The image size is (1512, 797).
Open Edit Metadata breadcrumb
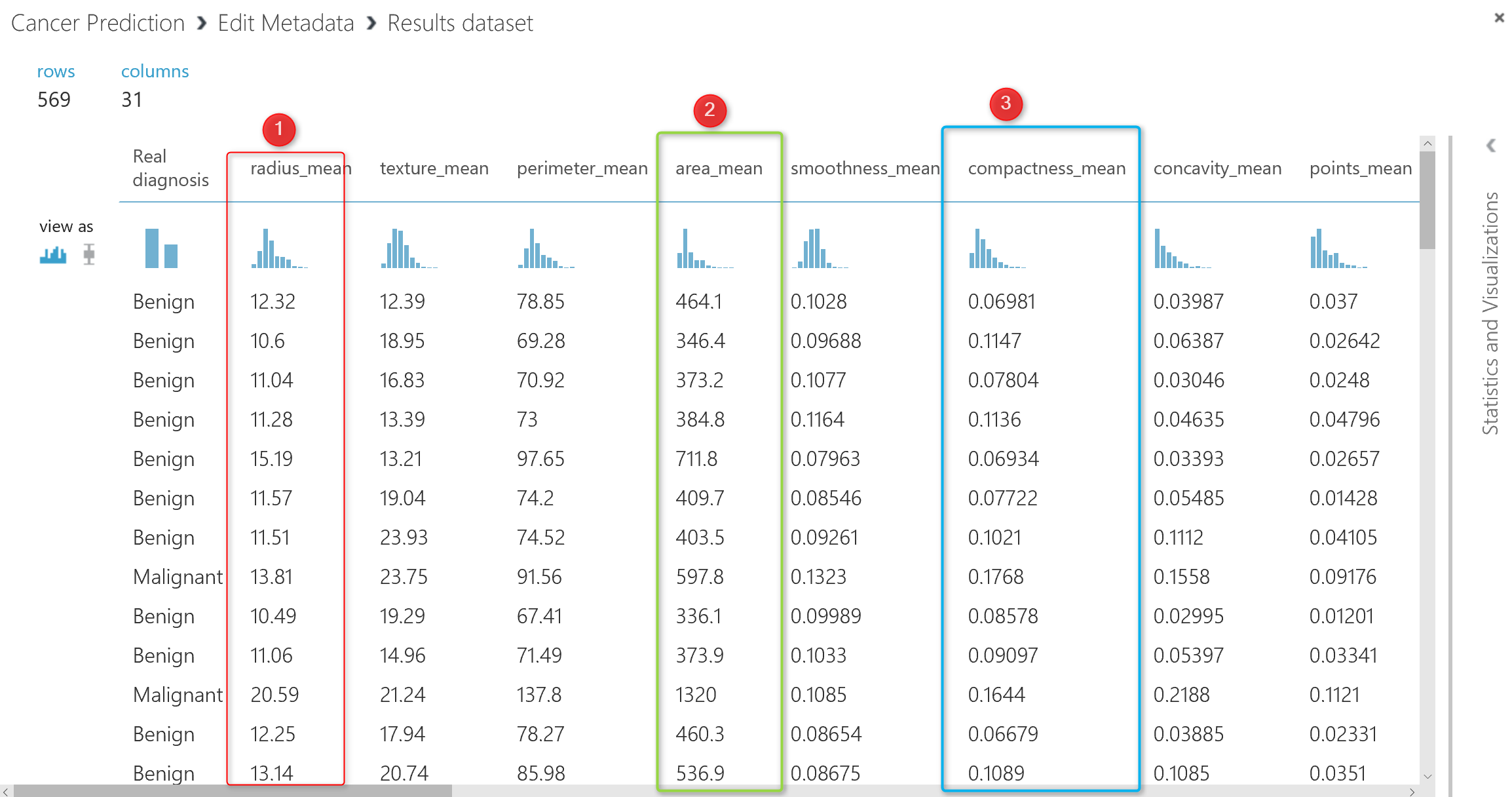click(x=286, y=24)
